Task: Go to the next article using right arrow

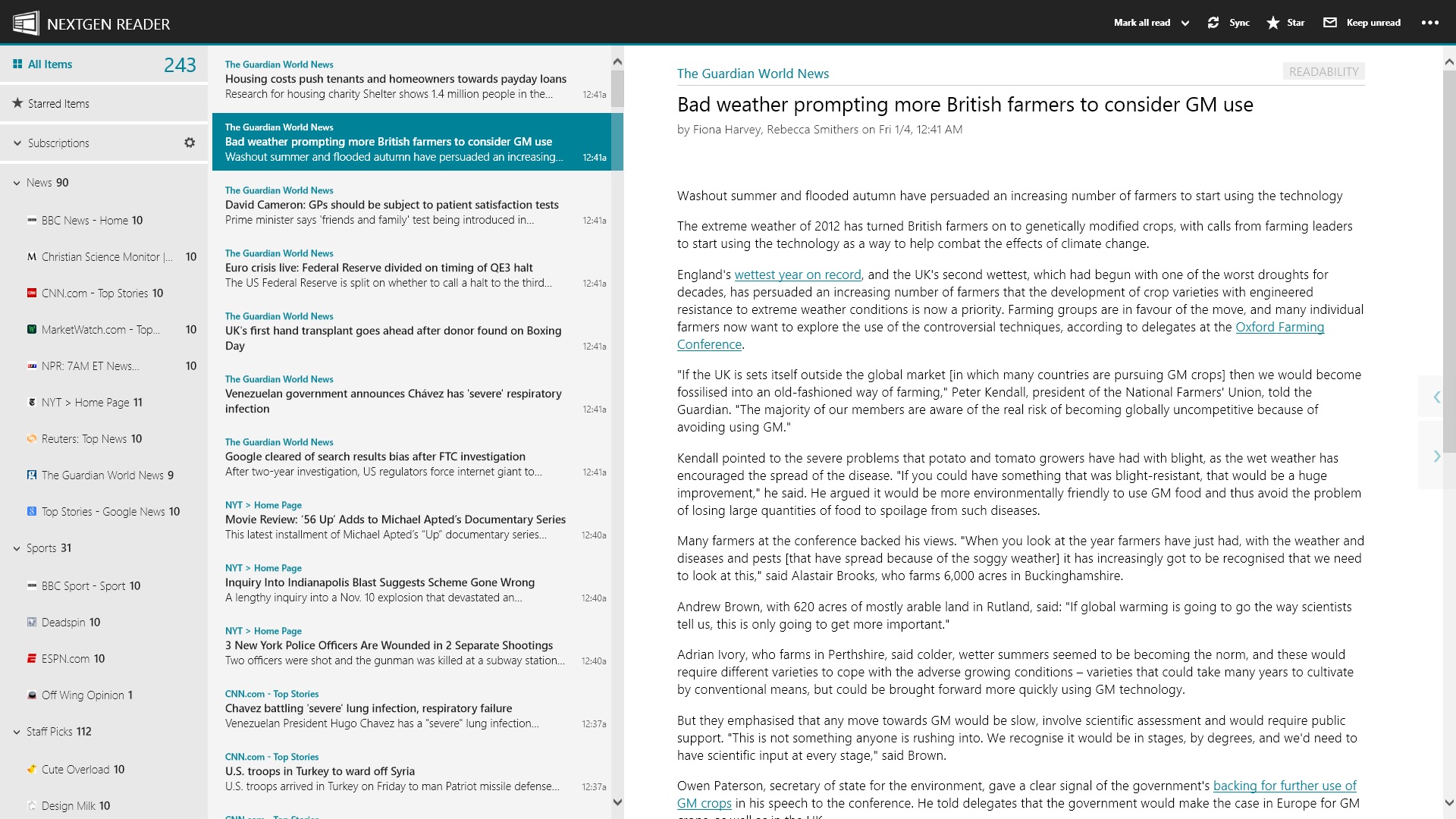Action: tap(1437, 456)
